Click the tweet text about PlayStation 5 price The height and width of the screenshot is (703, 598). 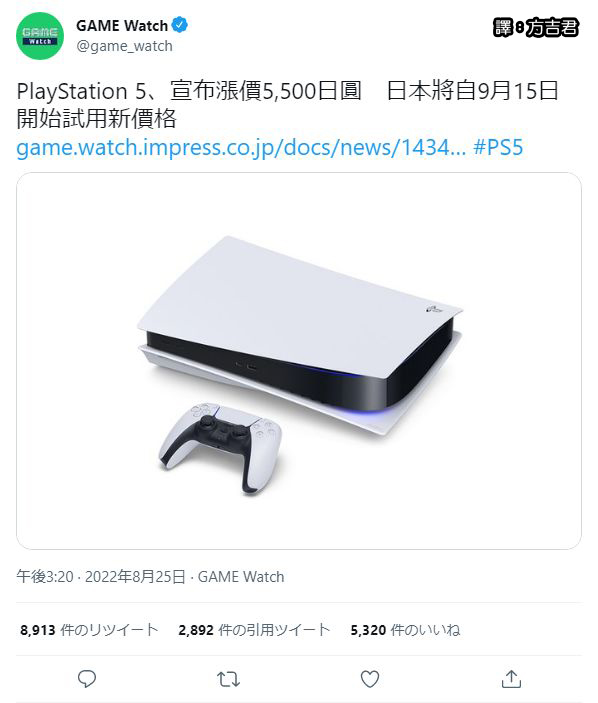point(287,104)
